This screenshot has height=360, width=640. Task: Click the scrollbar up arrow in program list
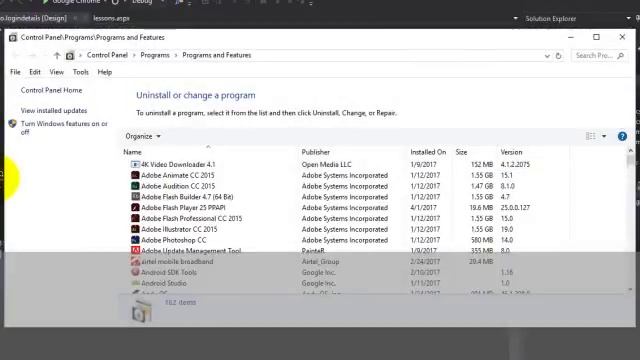[x=630, y=151]
